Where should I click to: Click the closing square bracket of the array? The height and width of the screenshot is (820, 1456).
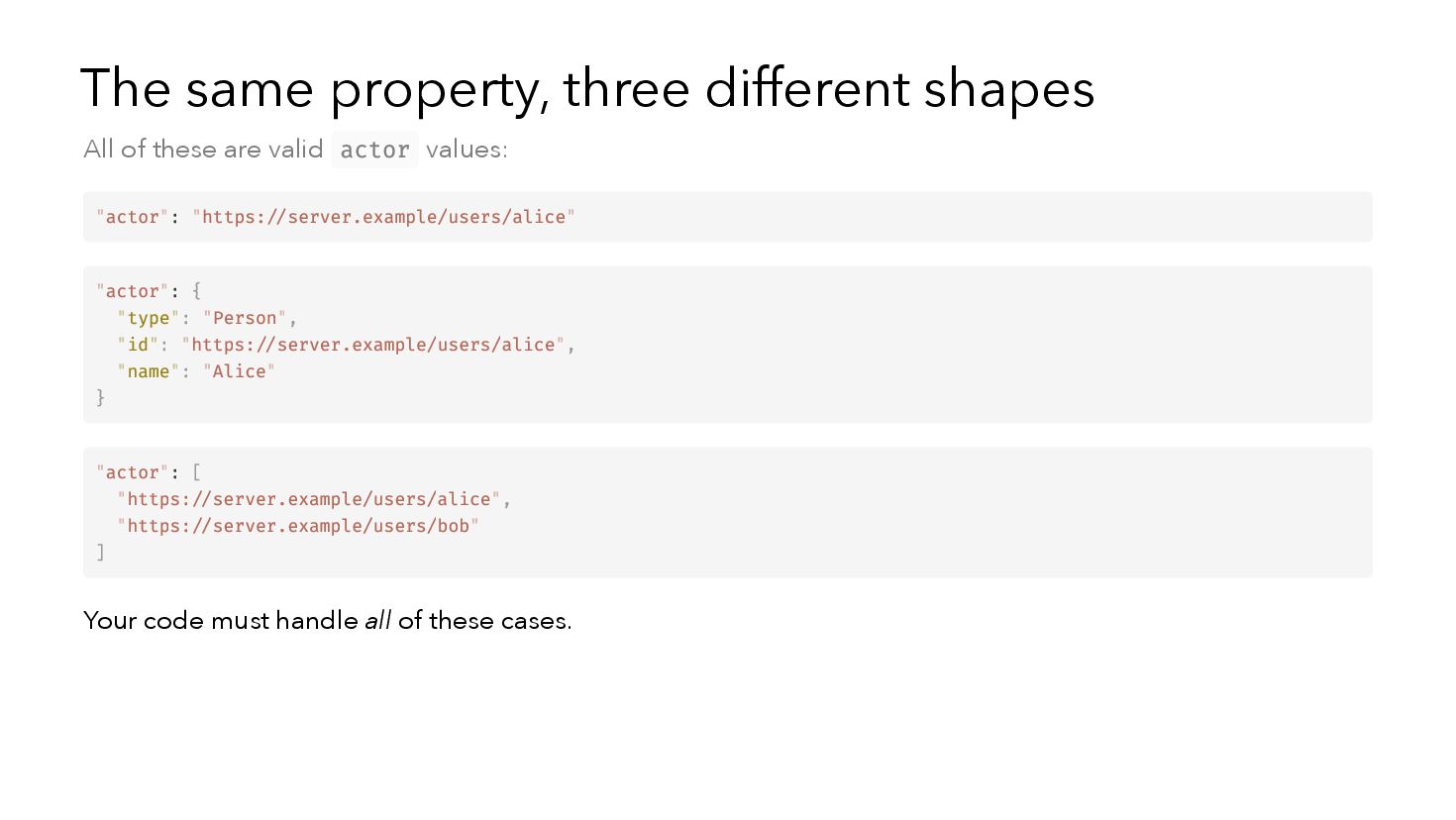pos(100,552)
